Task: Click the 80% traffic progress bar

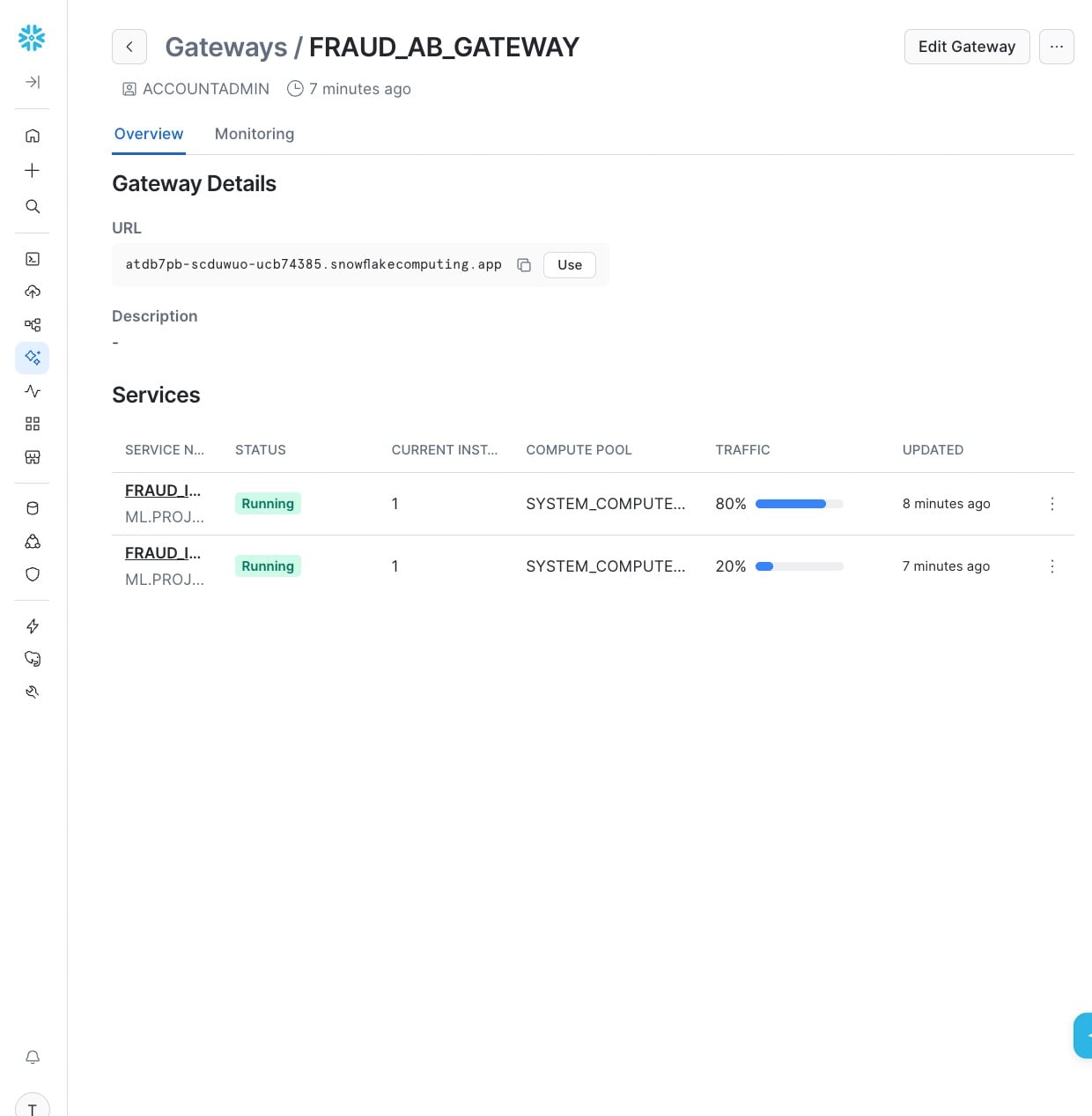Action: pos(800,504)
